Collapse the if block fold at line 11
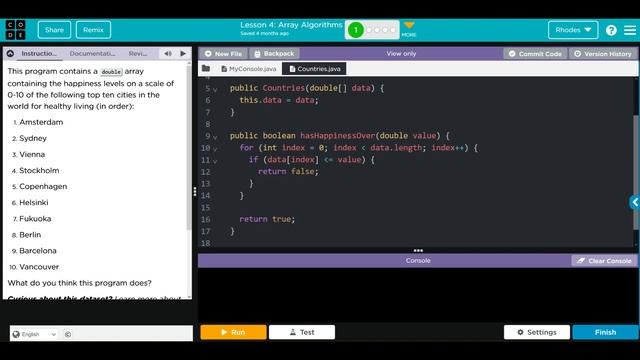Image resolution: width=640 pixels, height=360 pixels. coord(215,161)
